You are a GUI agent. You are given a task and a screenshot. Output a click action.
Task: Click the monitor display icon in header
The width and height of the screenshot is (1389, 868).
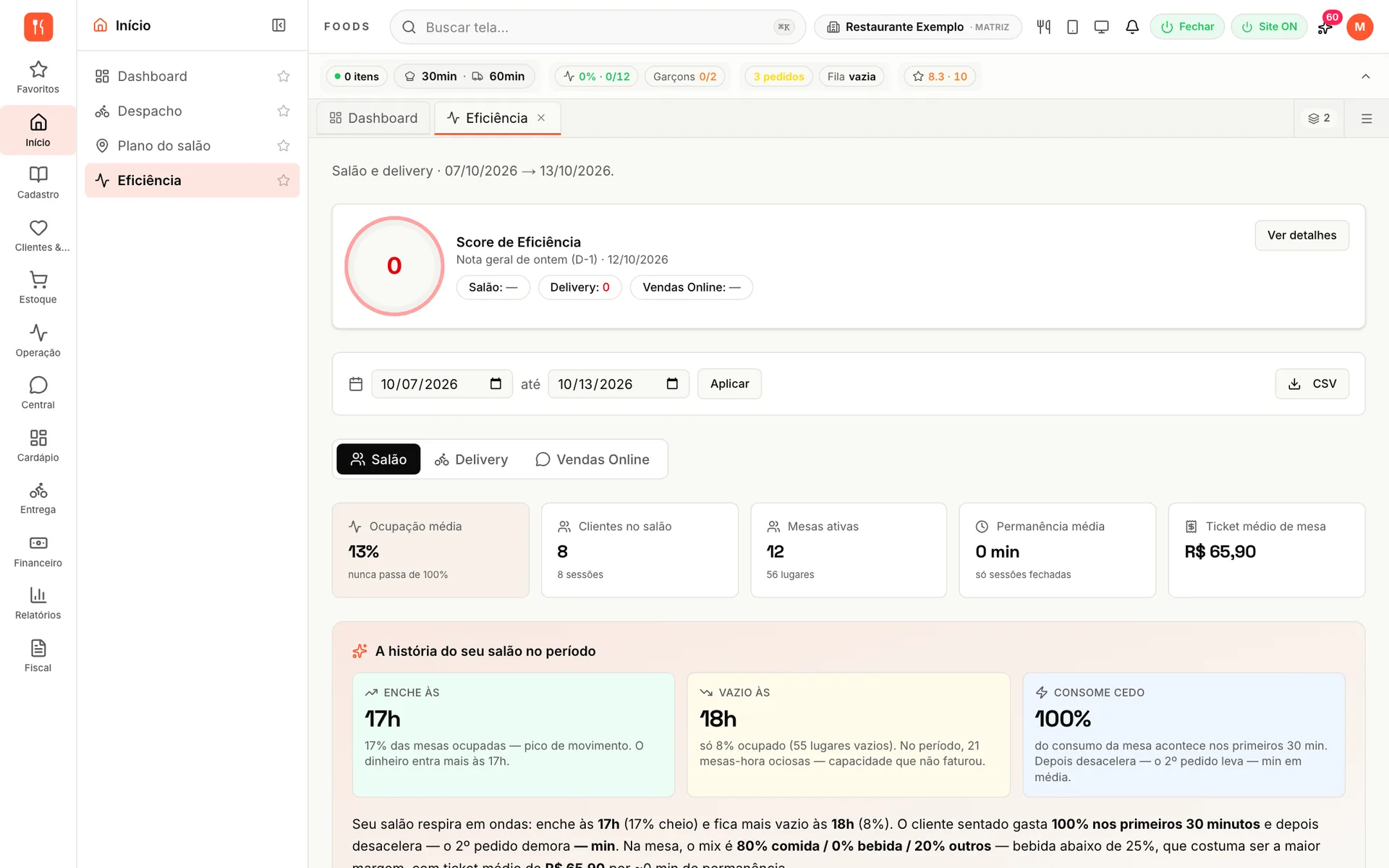tap(1101, 27)
